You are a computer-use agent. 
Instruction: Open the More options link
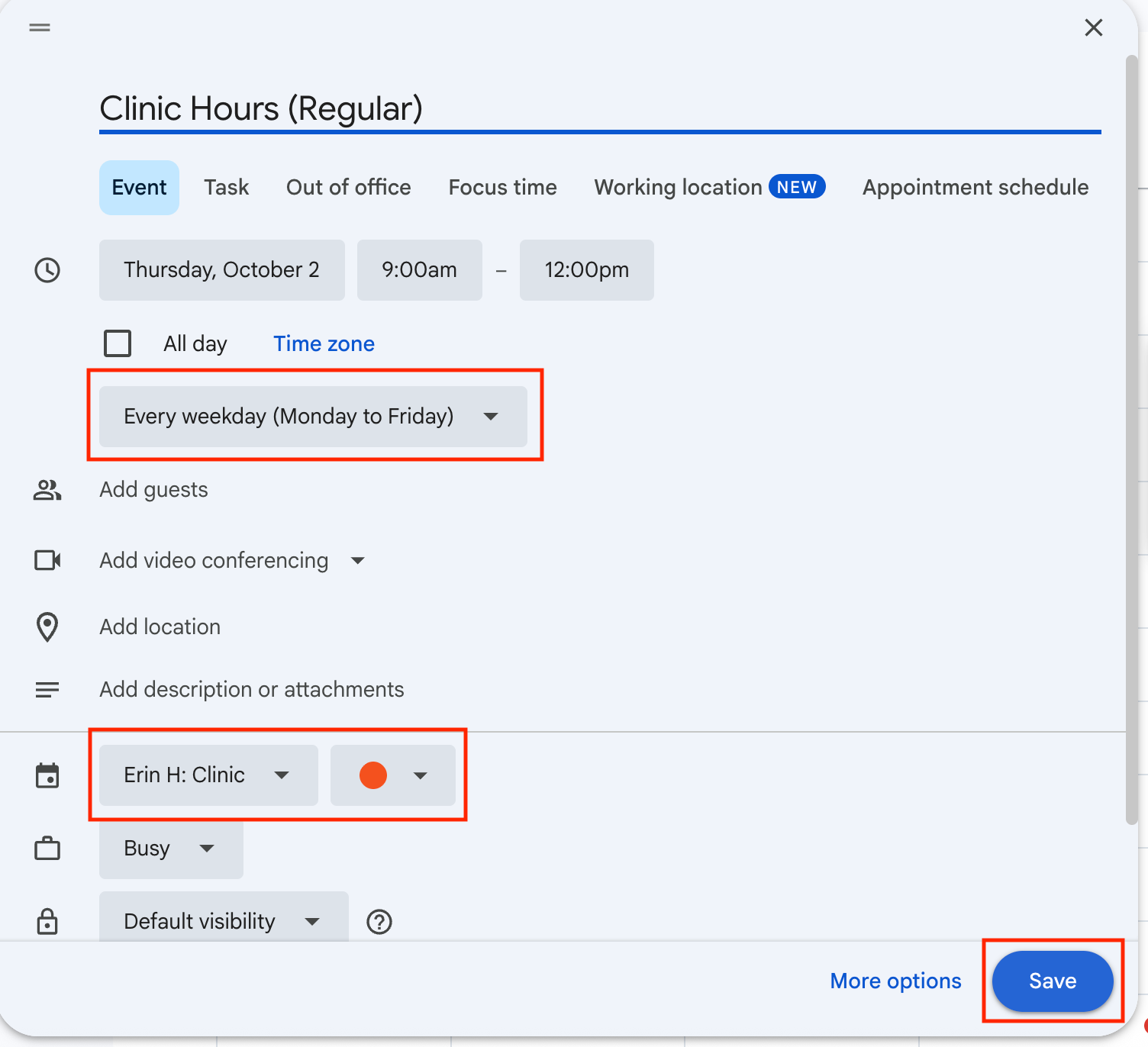[895, 981]
